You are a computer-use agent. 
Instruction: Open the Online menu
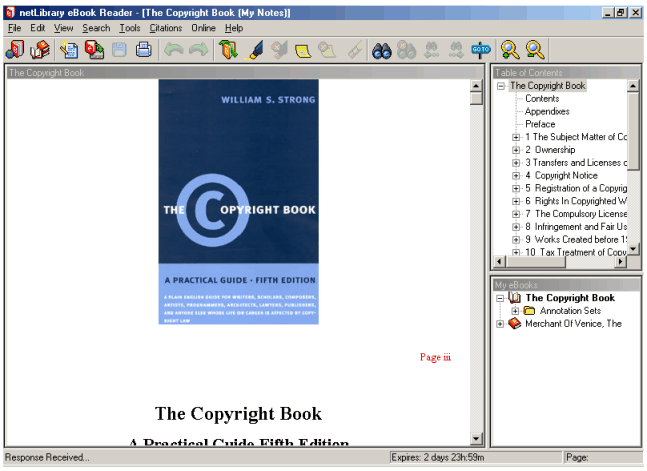[203, 28]
